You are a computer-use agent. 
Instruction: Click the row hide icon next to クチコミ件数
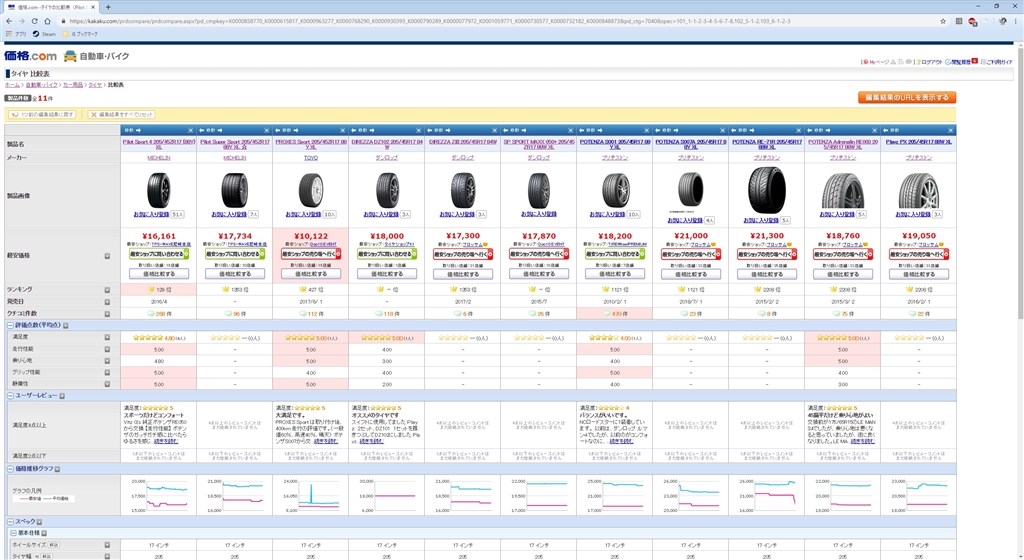(x=107, y=313)
